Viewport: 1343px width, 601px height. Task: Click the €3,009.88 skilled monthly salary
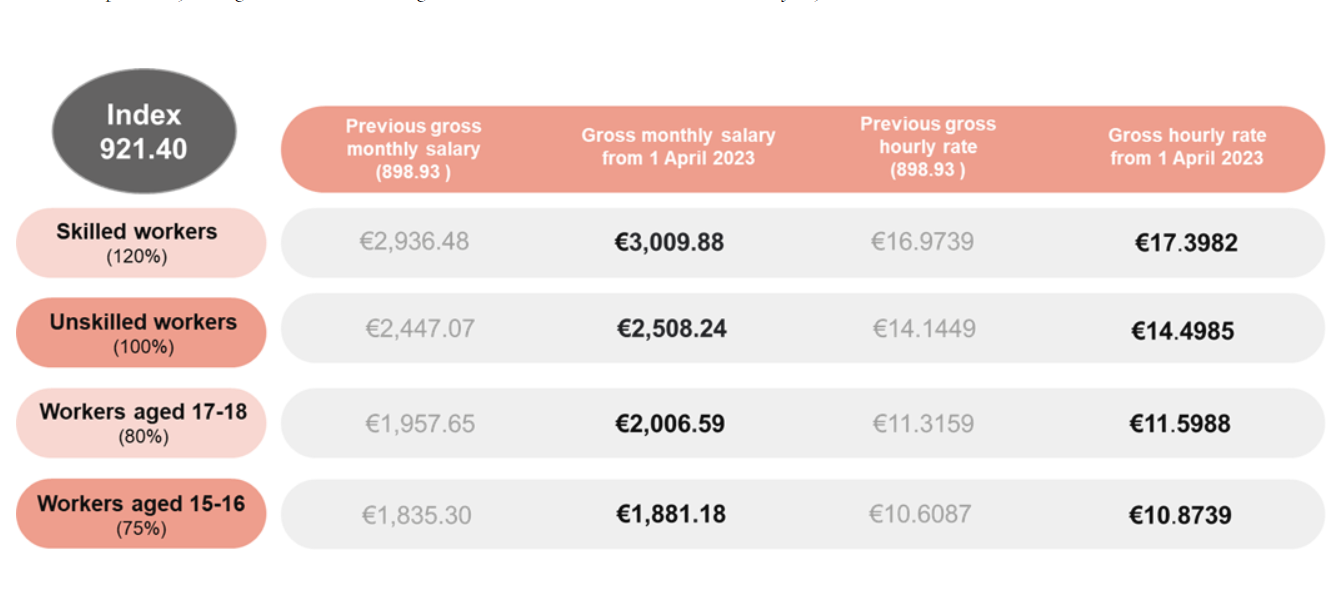[x=669, y=242]
